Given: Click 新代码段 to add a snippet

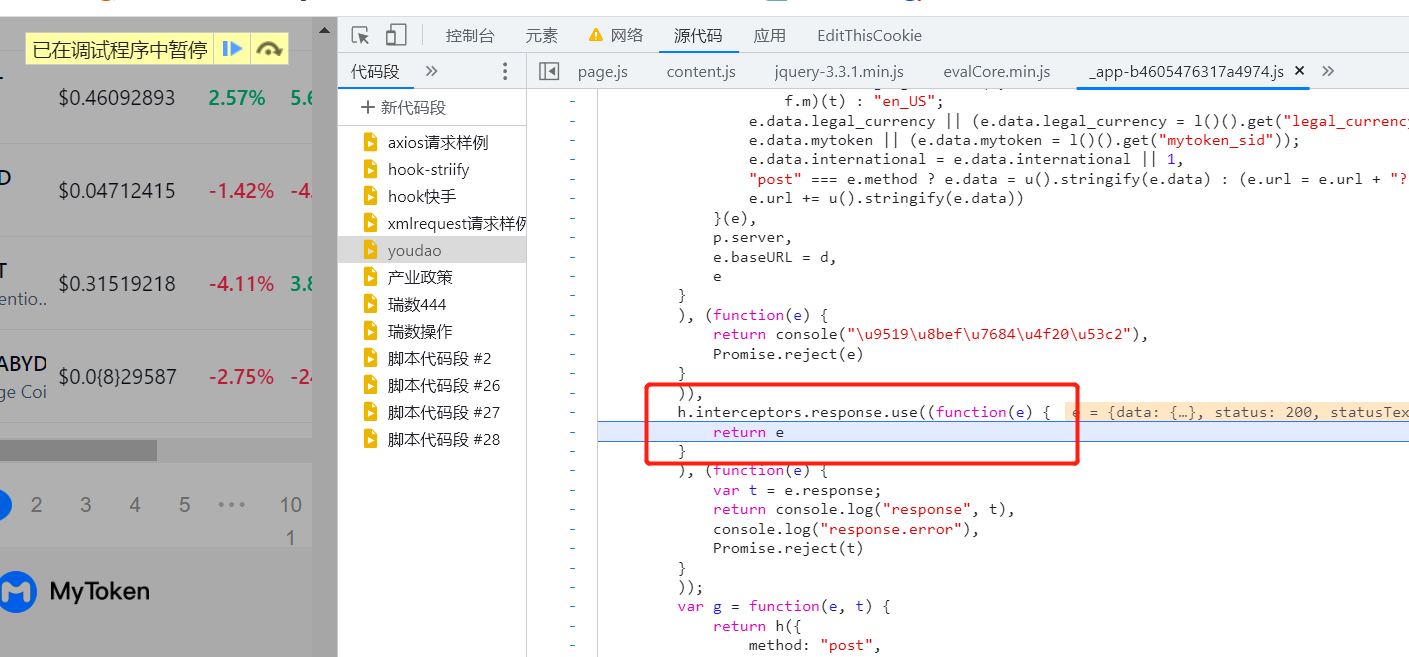Looking at the screenshot, I should point(403,107).
